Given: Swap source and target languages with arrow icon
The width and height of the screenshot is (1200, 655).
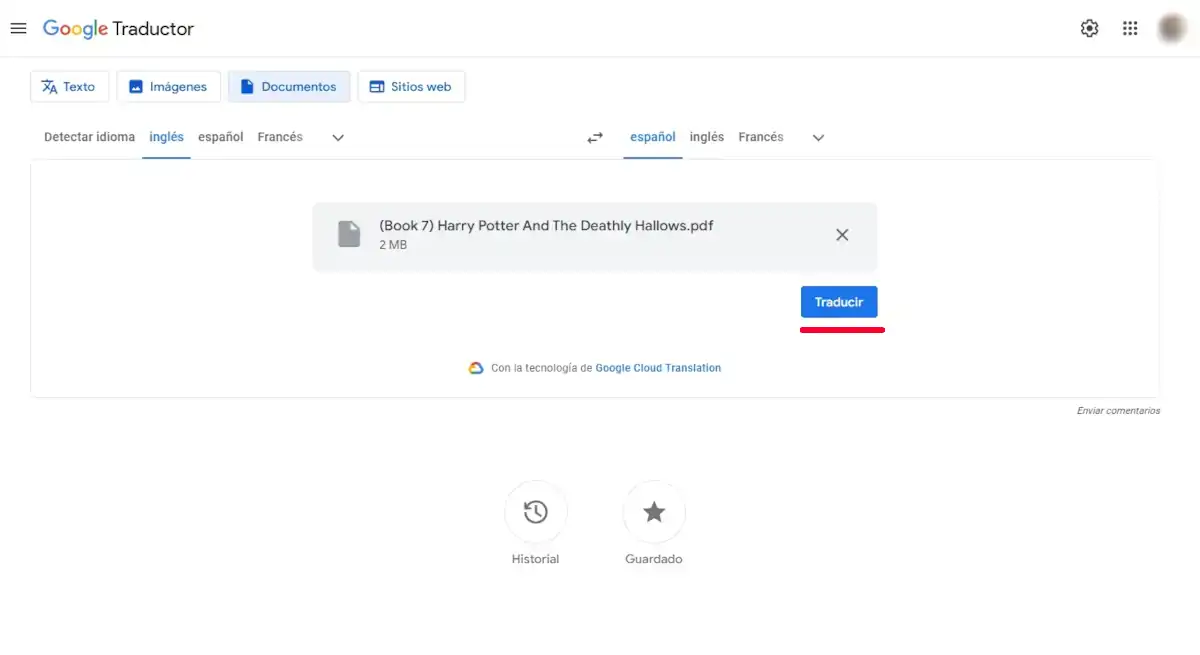Looking at the screenshot, I should tap(595, 137).
